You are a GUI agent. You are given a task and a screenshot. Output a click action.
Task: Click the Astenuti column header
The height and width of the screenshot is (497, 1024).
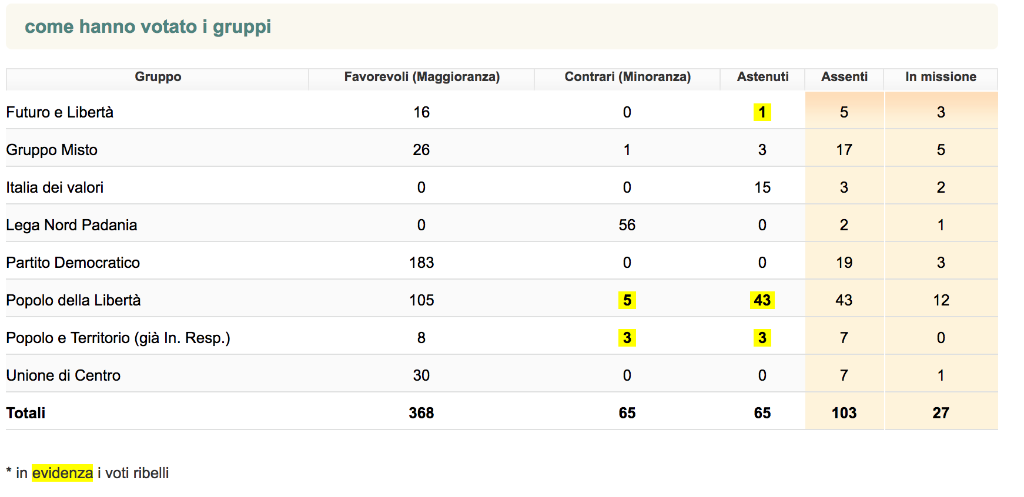pos(762,77)
